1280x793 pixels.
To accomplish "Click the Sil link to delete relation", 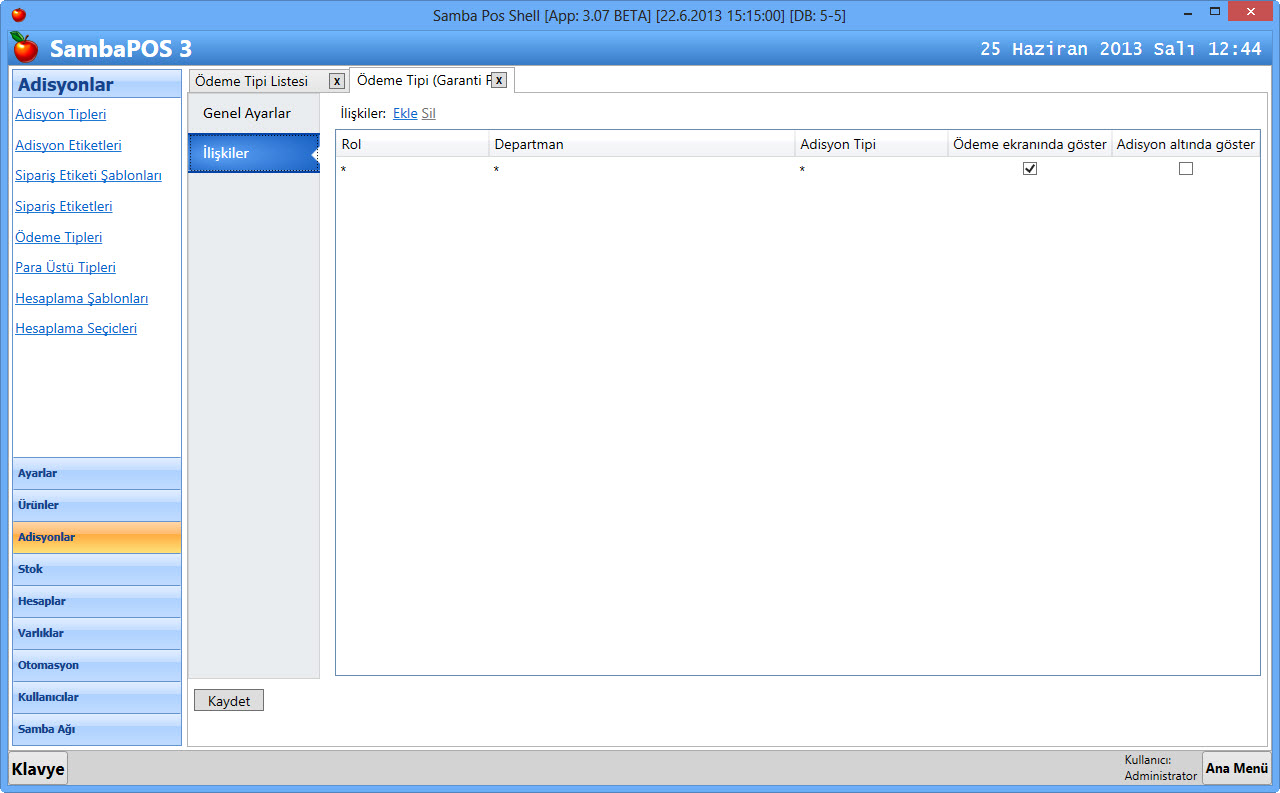I will point(428,114).
